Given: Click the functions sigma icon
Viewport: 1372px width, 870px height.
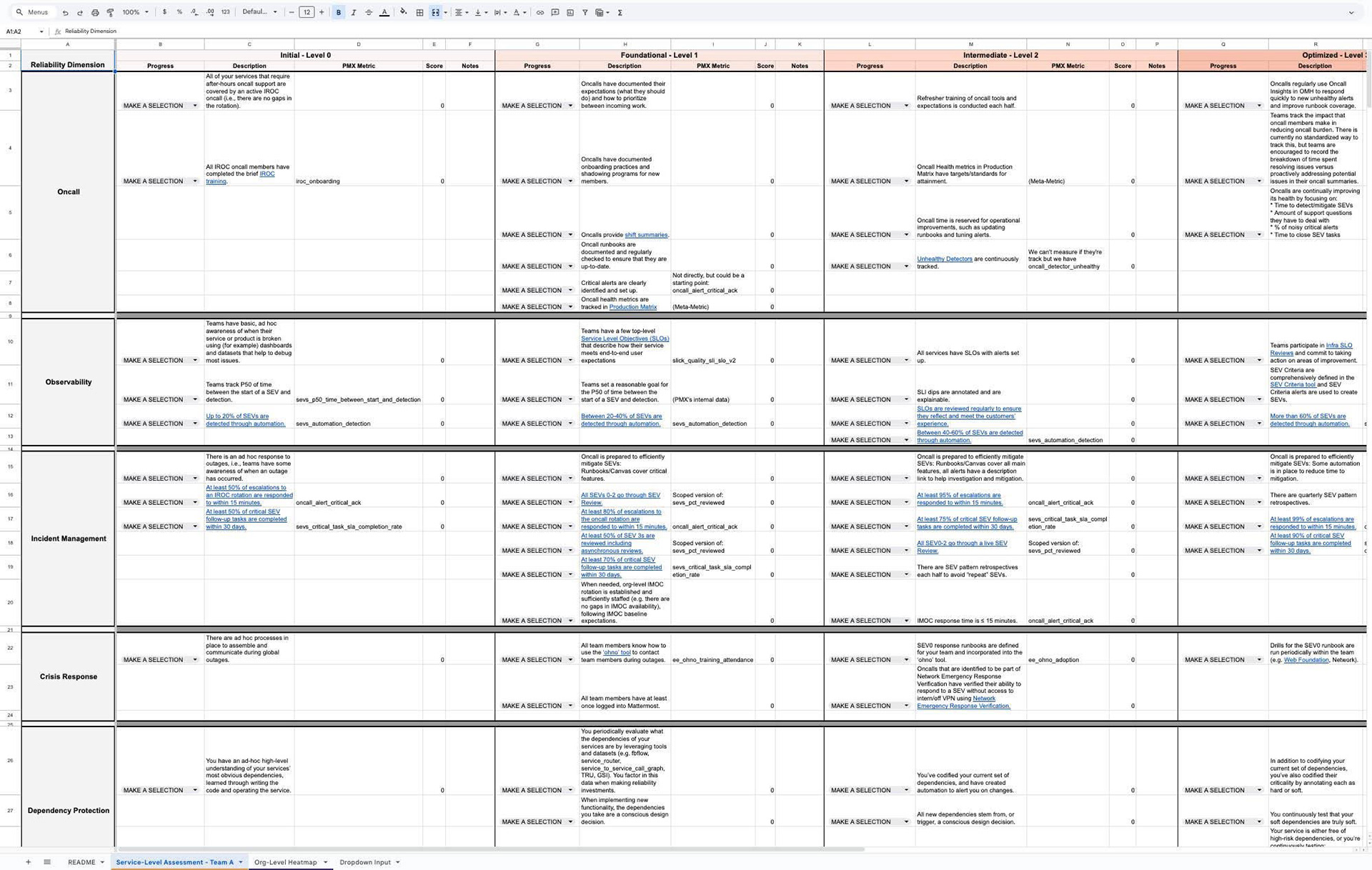Looking at the screenshot, I should click(x=620, y=12).
